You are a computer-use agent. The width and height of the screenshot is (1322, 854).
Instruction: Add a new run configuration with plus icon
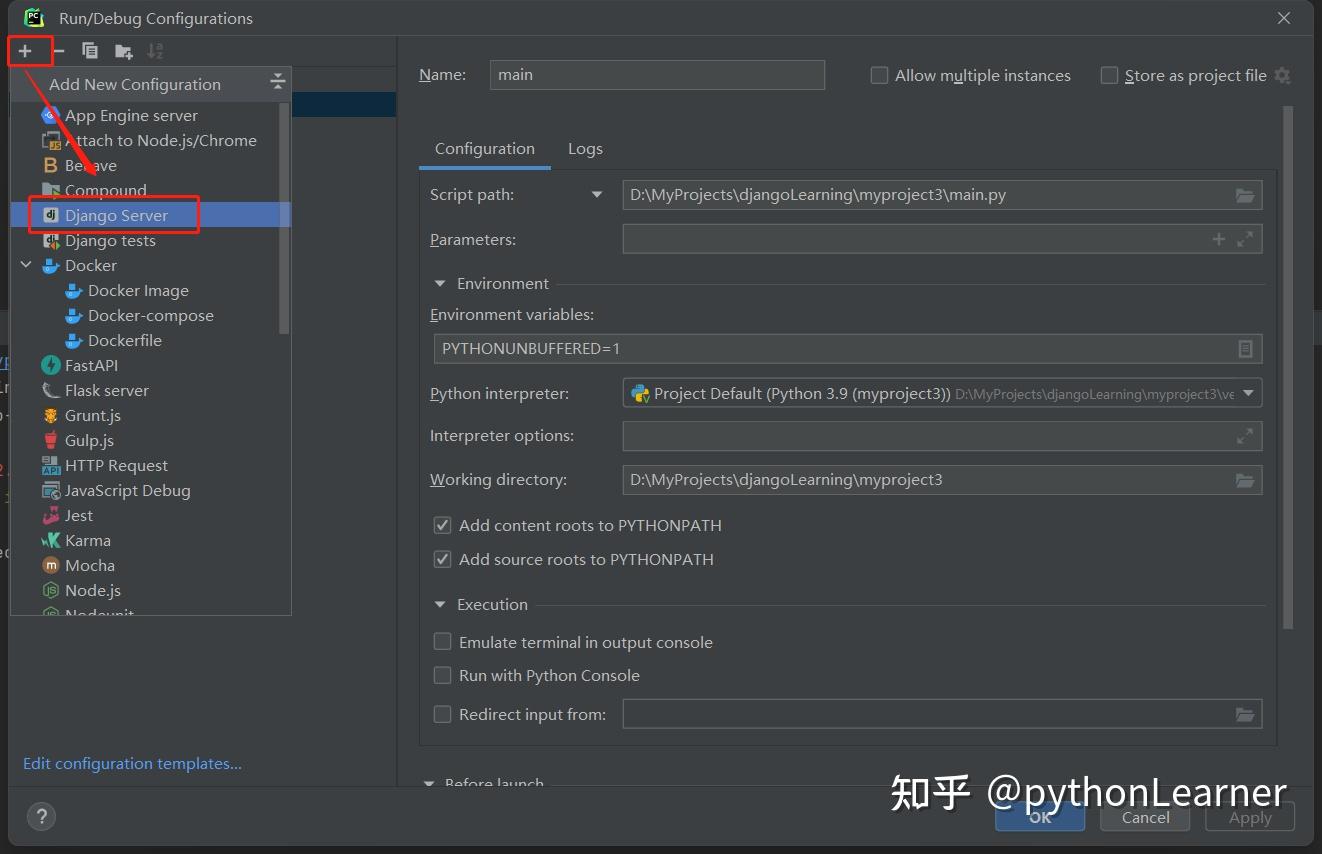point(30,50)
